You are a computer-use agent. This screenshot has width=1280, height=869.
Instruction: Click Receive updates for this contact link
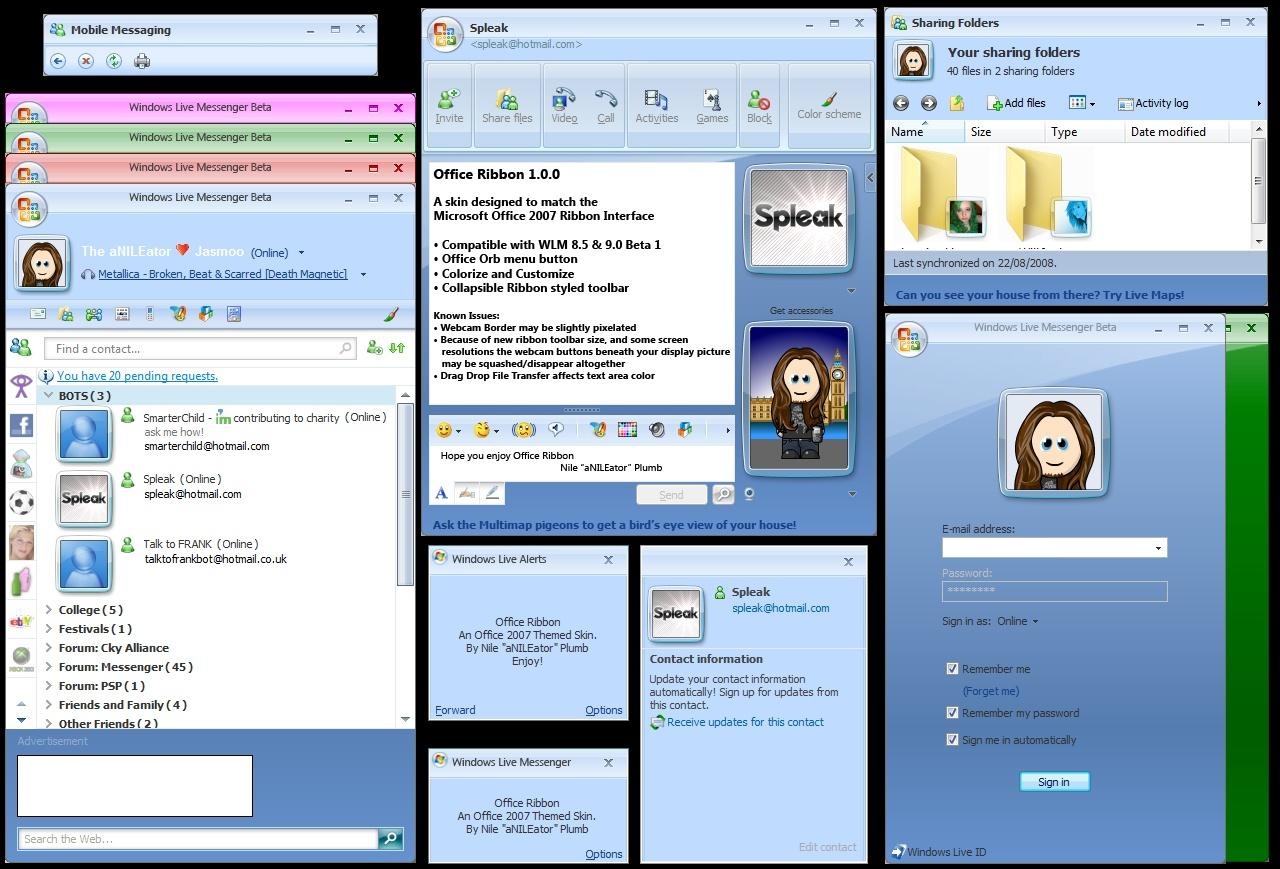(x=745, y=722)
